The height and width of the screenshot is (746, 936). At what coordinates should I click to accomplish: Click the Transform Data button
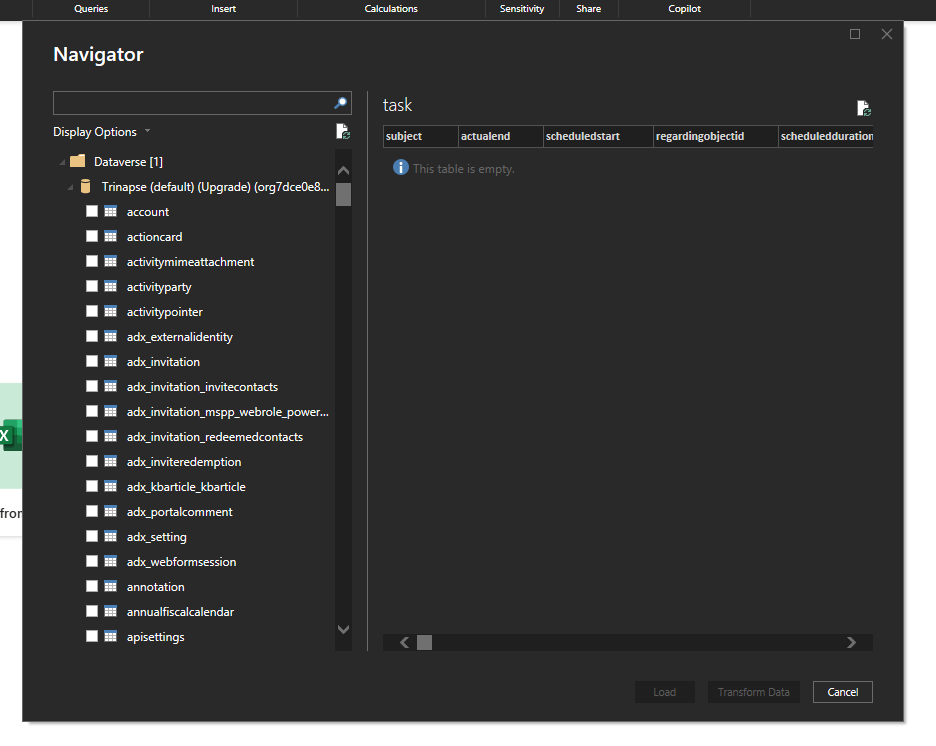click(753, 691)
